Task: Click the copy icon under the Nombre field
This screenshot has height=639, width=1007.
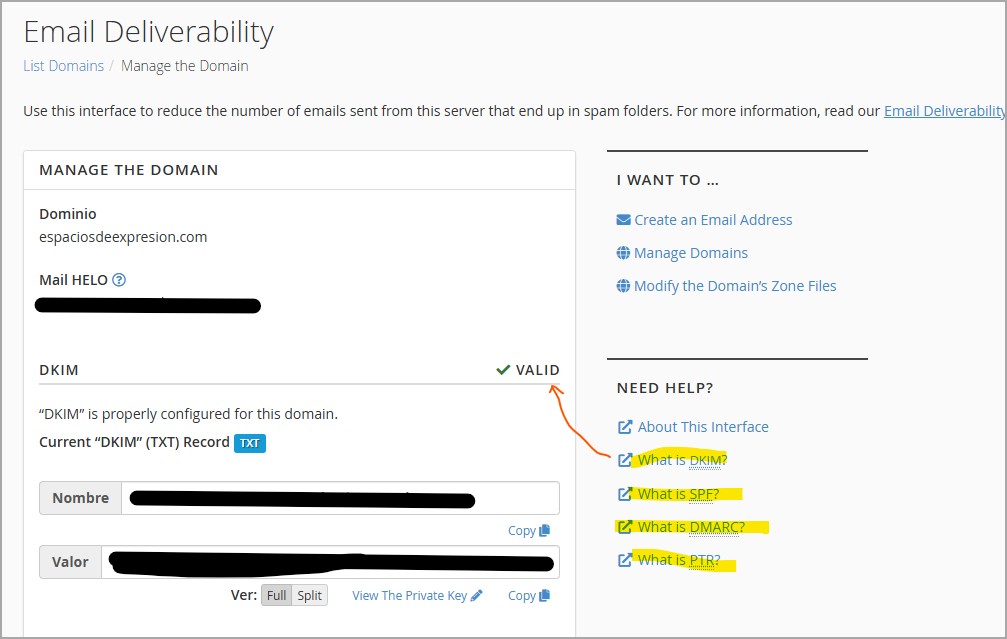Action: pyautogui.click(x=545, y=531)
